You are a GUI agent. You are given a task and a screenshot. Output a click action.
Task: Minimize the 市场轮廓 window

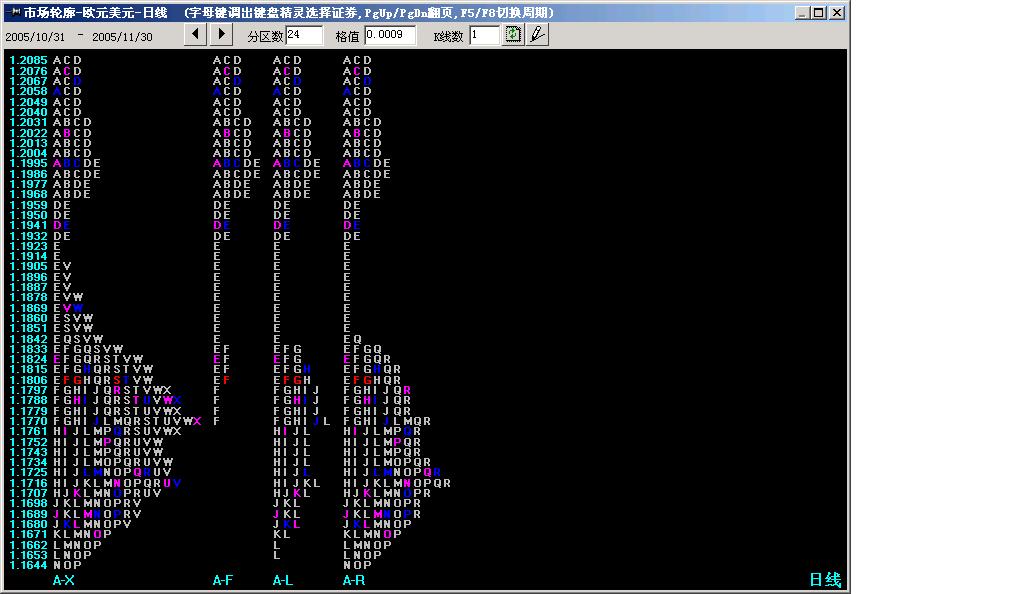[803, 12]
